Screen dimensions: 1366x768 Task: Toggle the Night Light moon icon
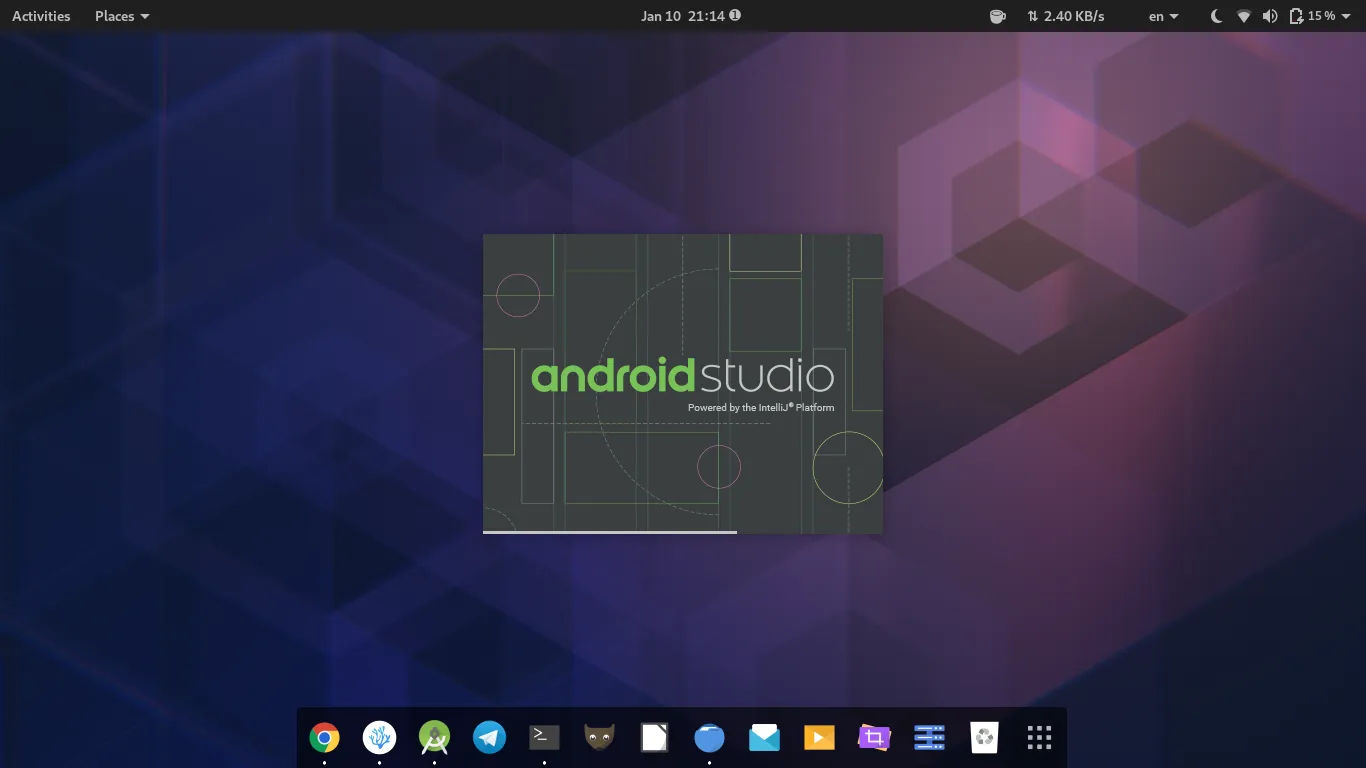coord(1216,16)
